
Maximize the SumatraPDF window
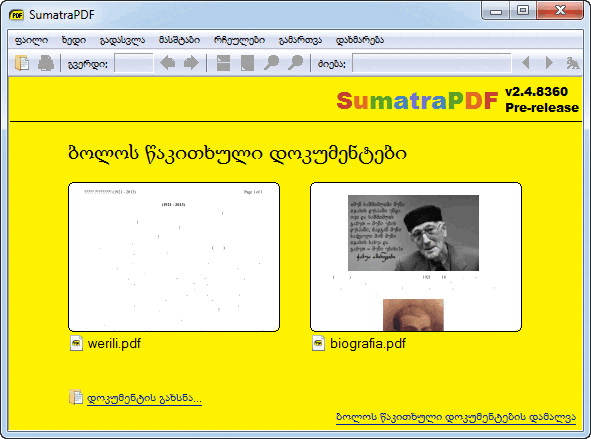tap(523, 11)
